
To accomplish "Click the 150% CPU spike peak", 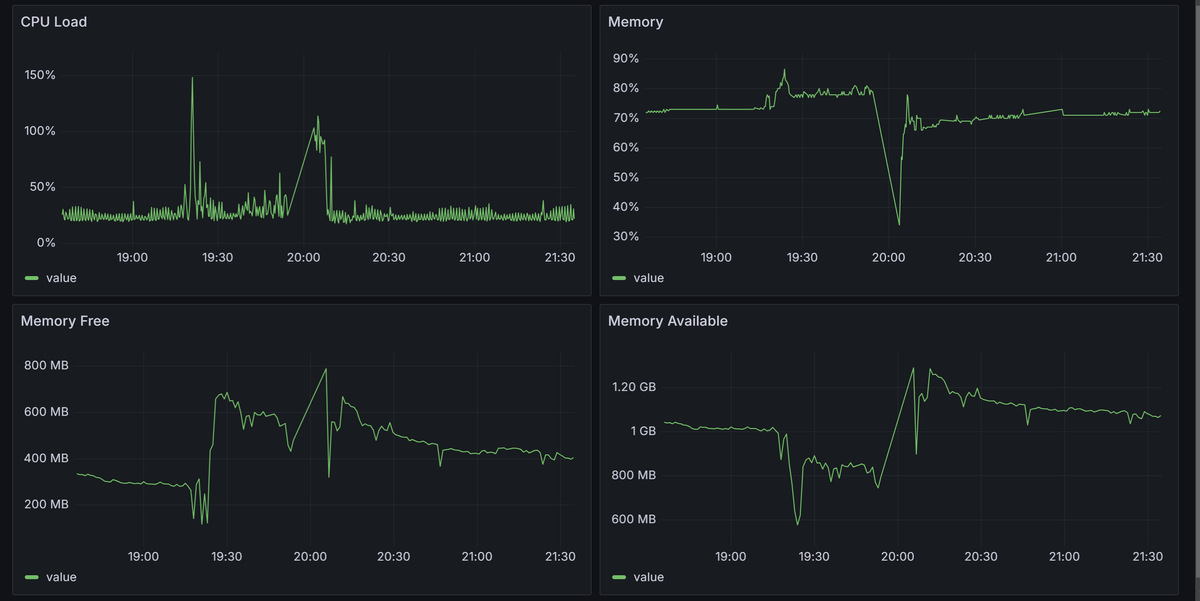I will (192, 78).
